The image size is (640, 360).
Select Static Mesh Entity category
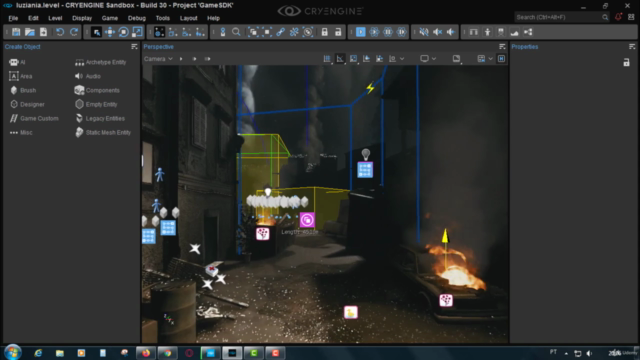point(103,133)
